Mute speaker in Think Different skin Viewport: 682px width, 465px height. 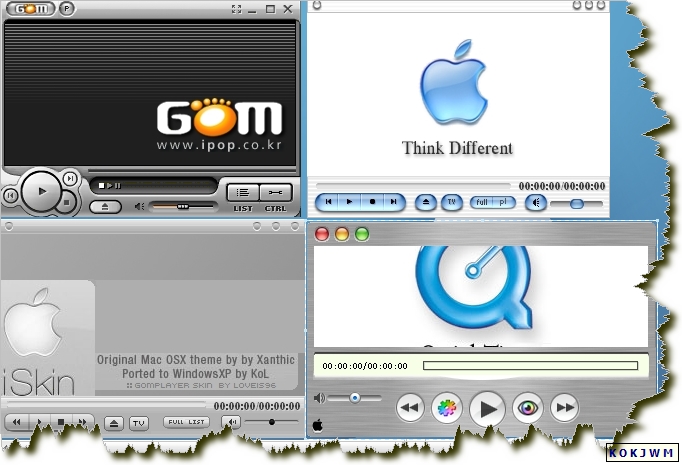coord(536,203)
